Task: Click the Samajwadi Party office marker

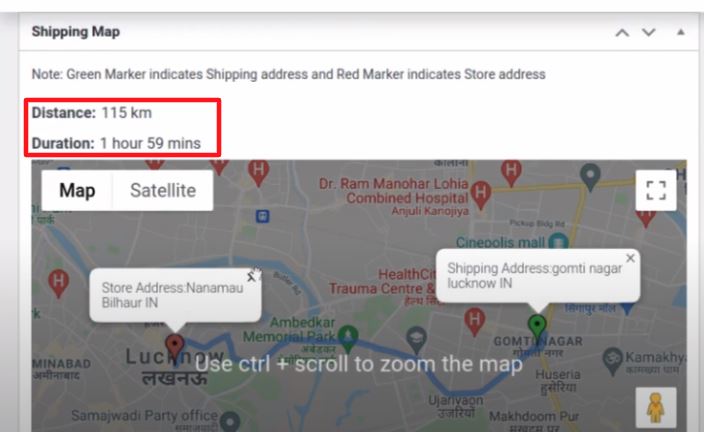Action: click(230, 422)
